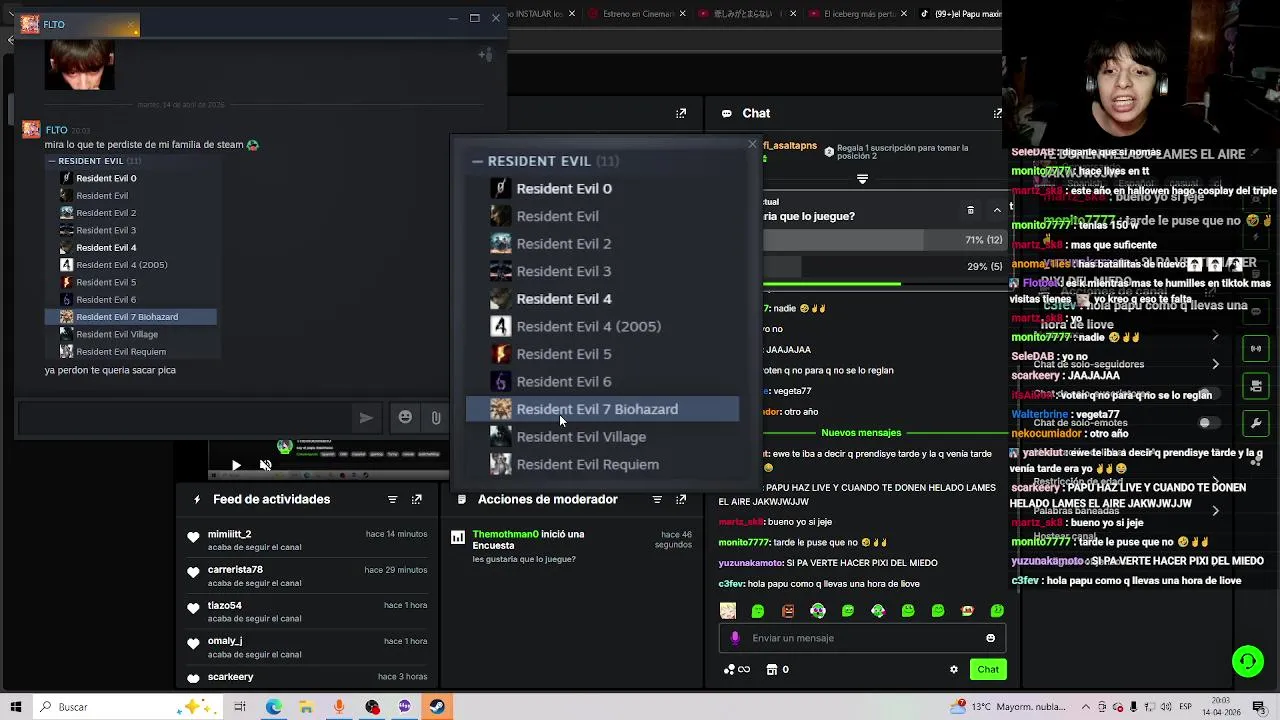Open filter menu of Feed de actividades
The height and width of the screenshot is (720, 1280).
pos(392,499)
